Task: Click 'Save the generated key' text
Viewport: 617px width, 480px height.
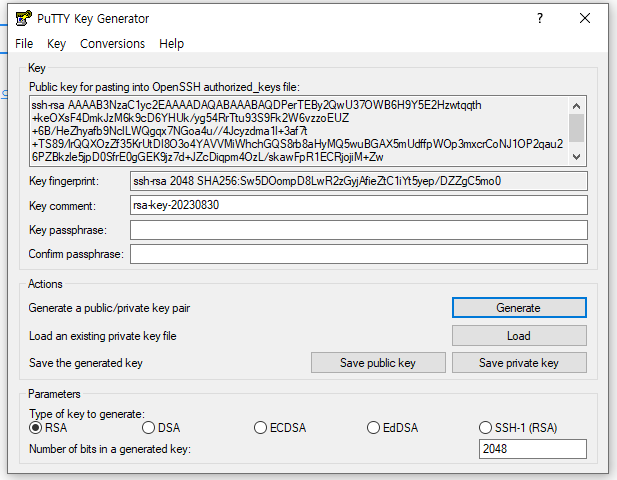Action: click(x=86, y=363)
